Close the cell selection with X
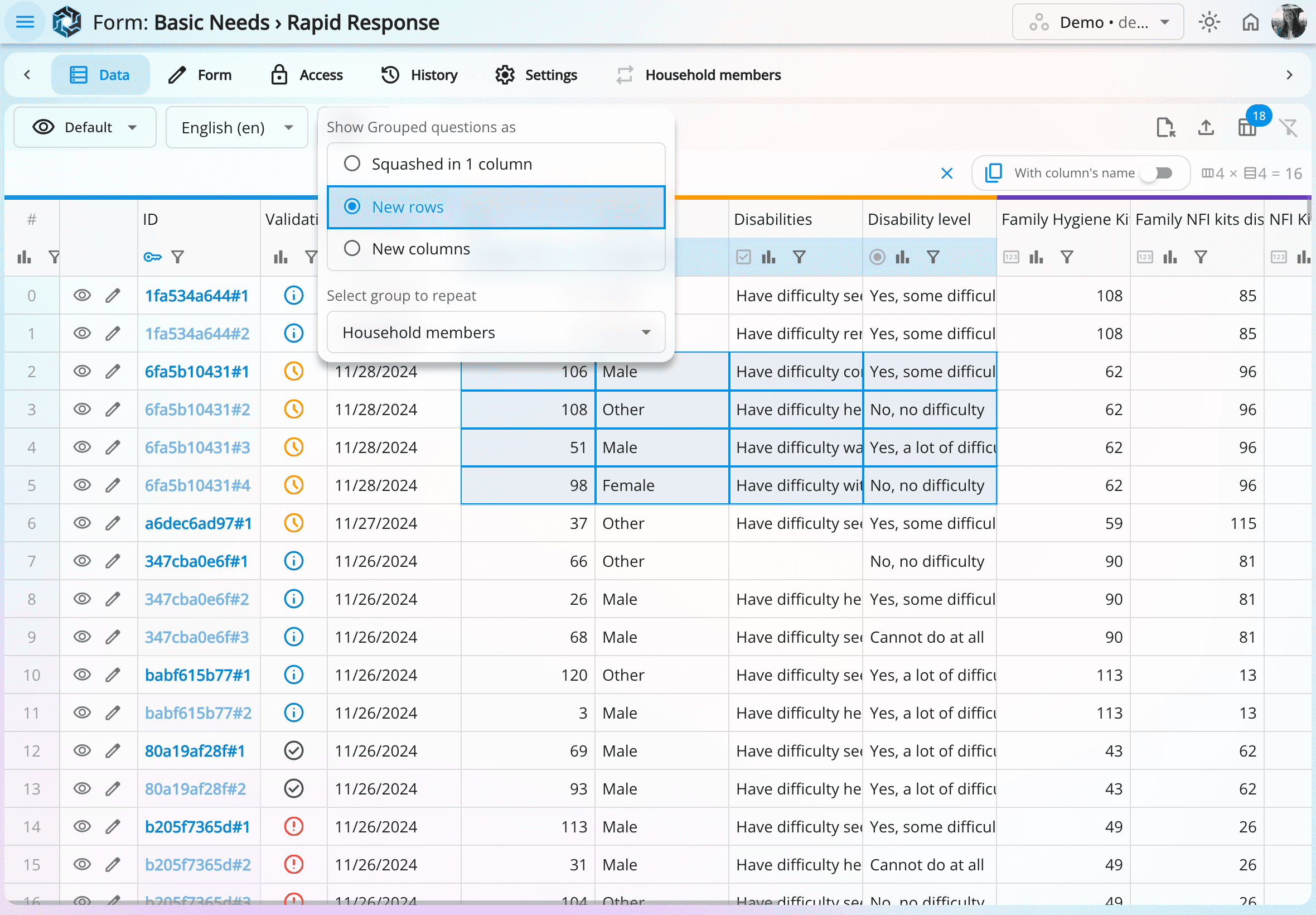This screenshot has width=1316, height=915. point(946,173)
